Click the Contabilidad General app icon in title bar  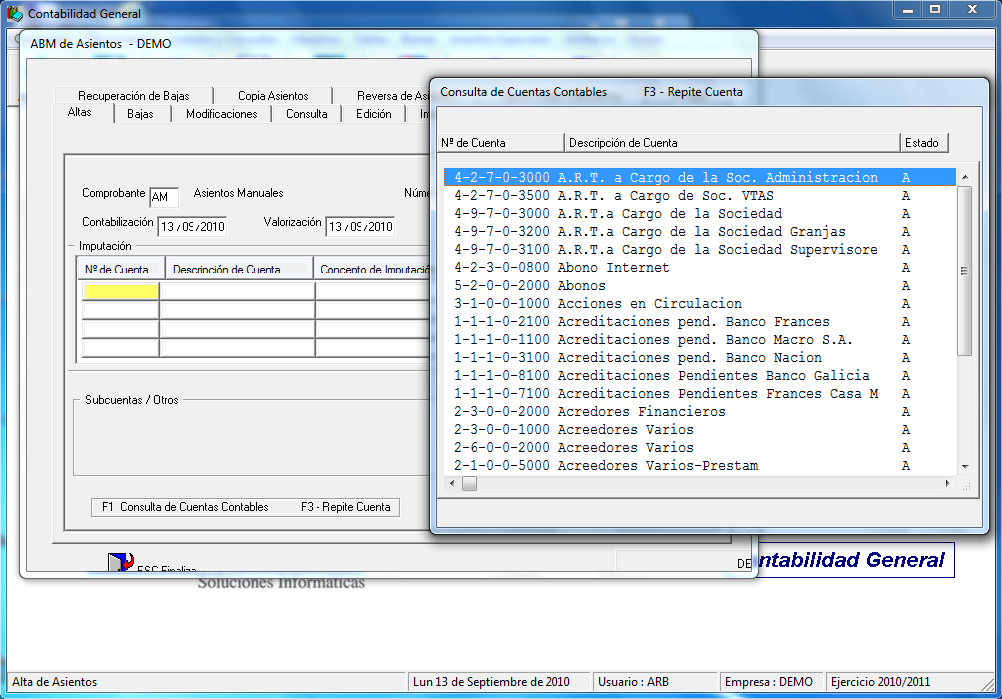click(x=14, y=13)
